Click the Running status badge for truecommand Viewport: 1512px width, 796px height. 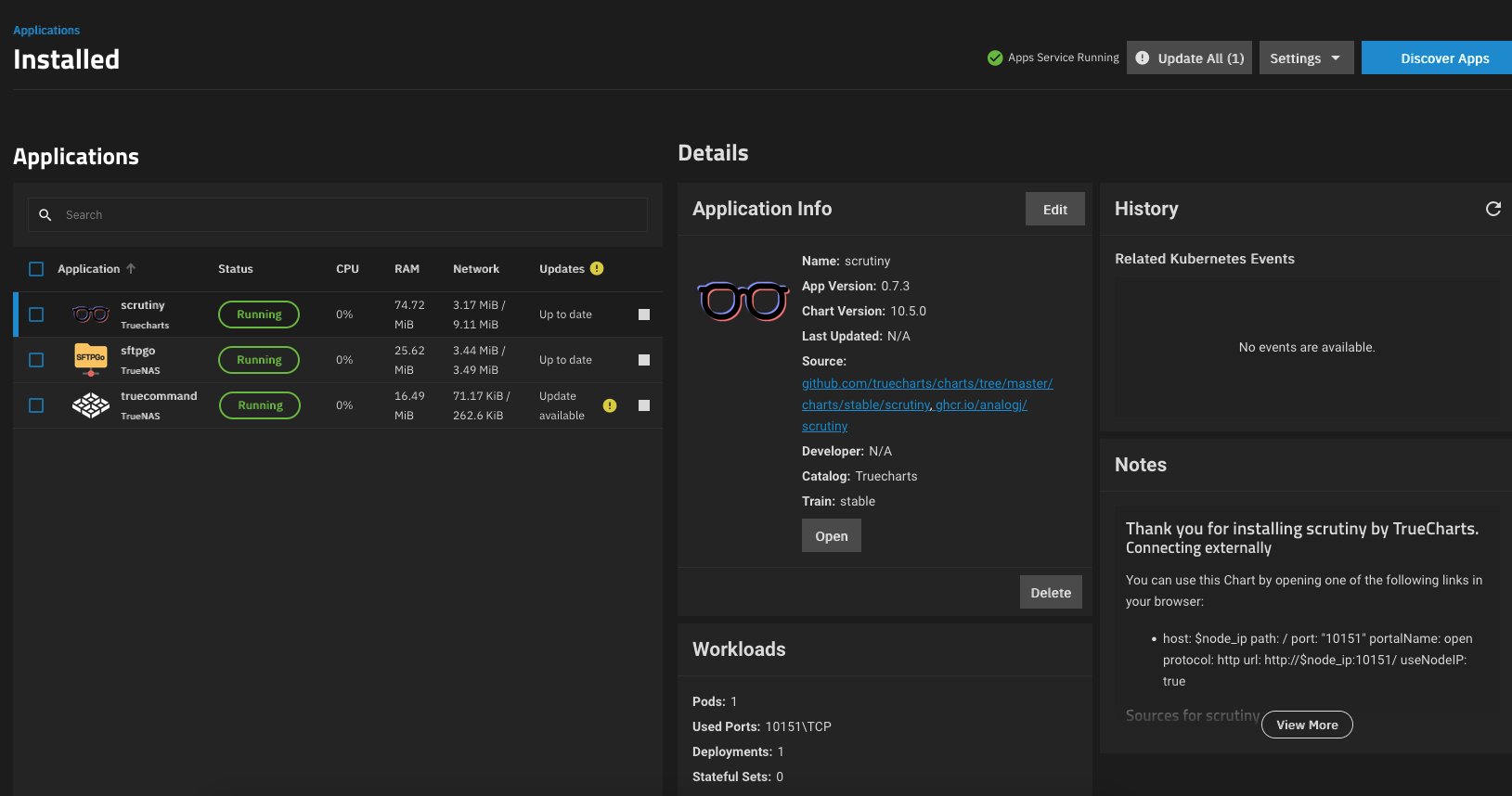tap(260, 405)
